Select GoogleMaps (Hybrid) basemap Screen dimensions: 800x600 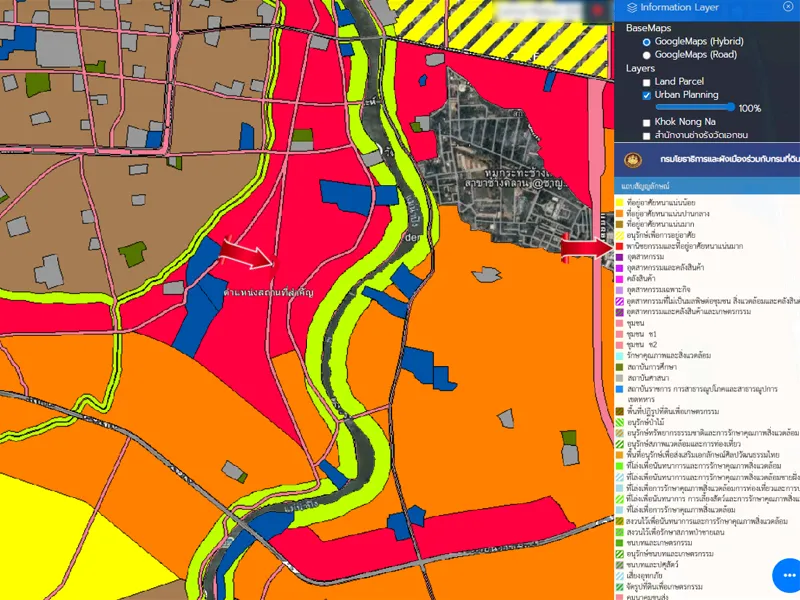point(646,42)
